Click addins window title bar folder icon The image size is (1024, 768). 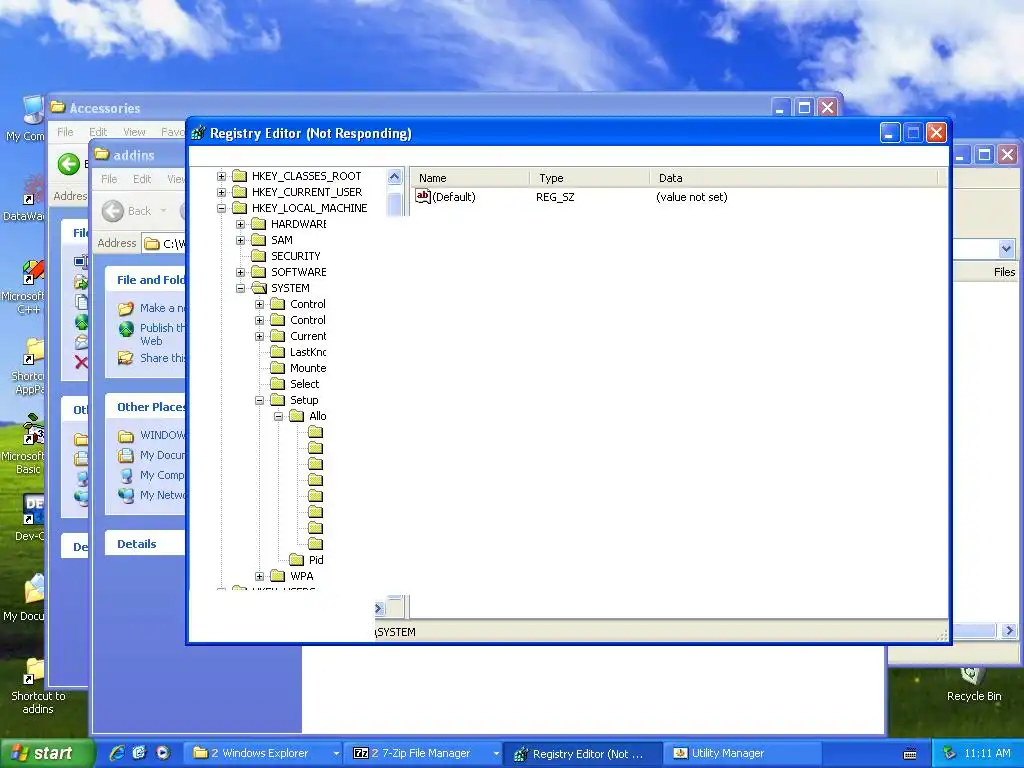pos(102,154)
